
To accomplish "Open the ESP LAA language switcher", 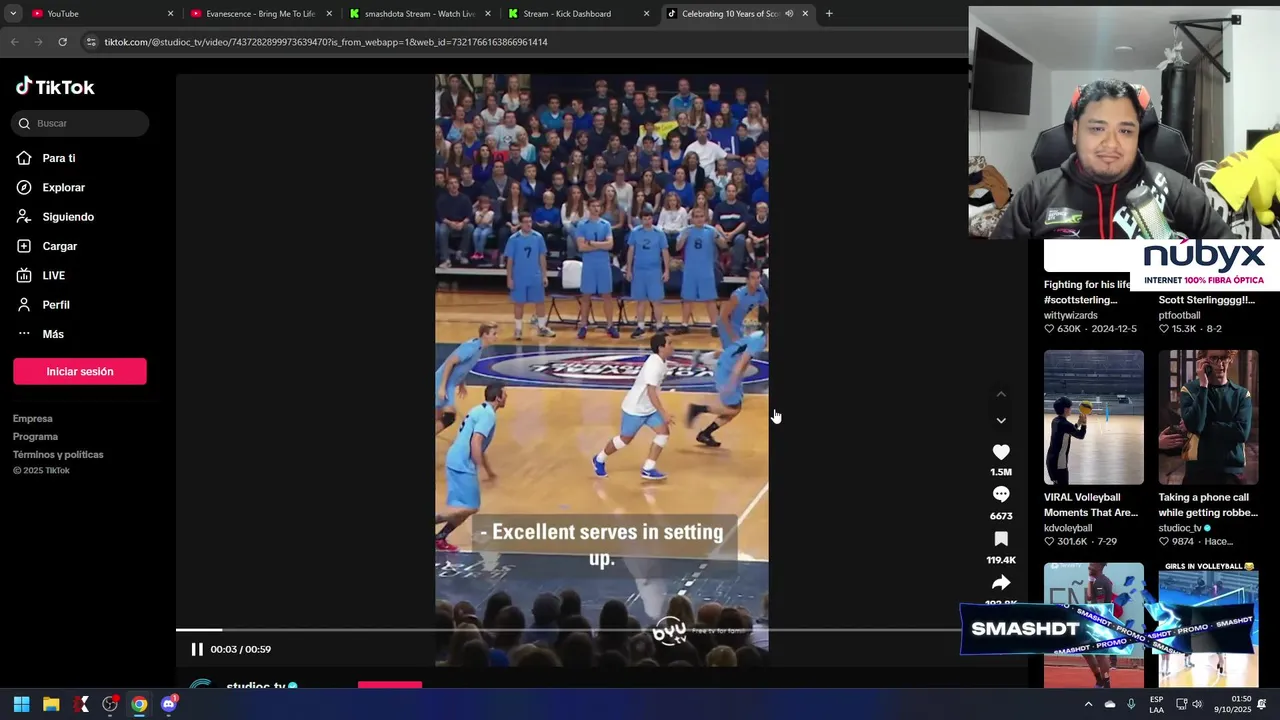I will (1156, 704).
